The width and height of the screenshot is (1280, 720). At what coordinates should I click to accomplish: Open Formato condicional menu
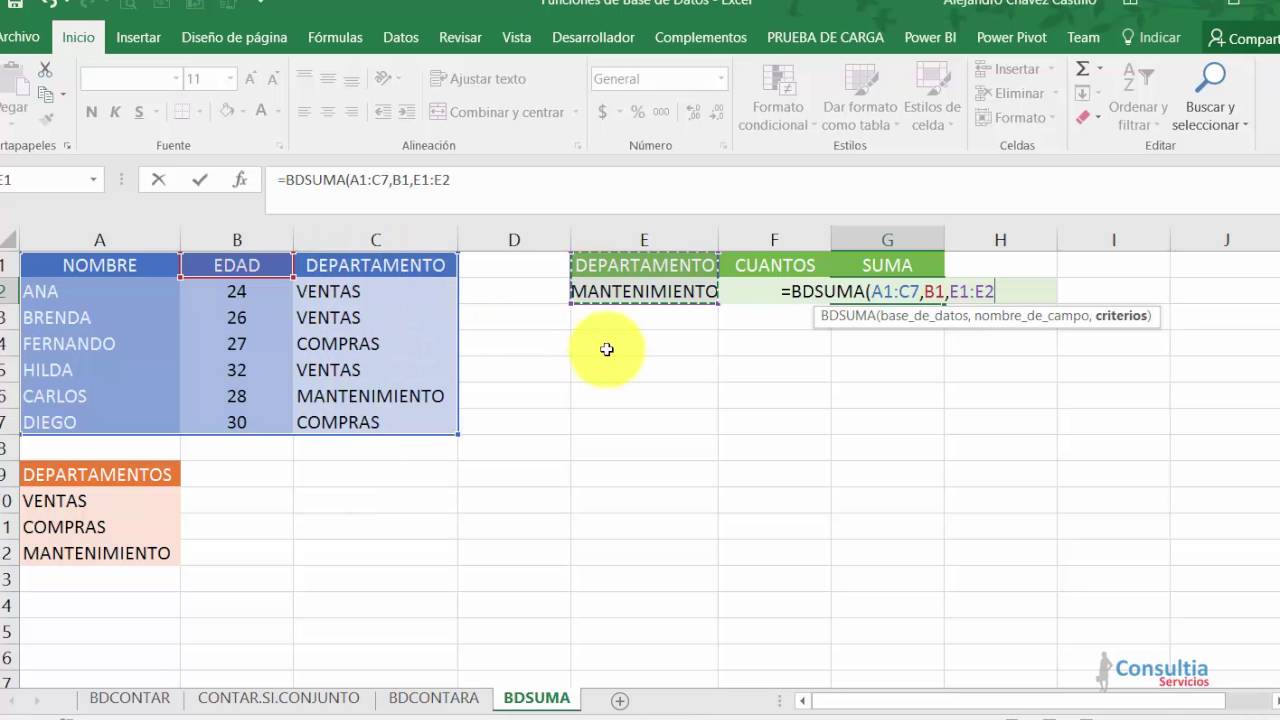coord(778,98)
